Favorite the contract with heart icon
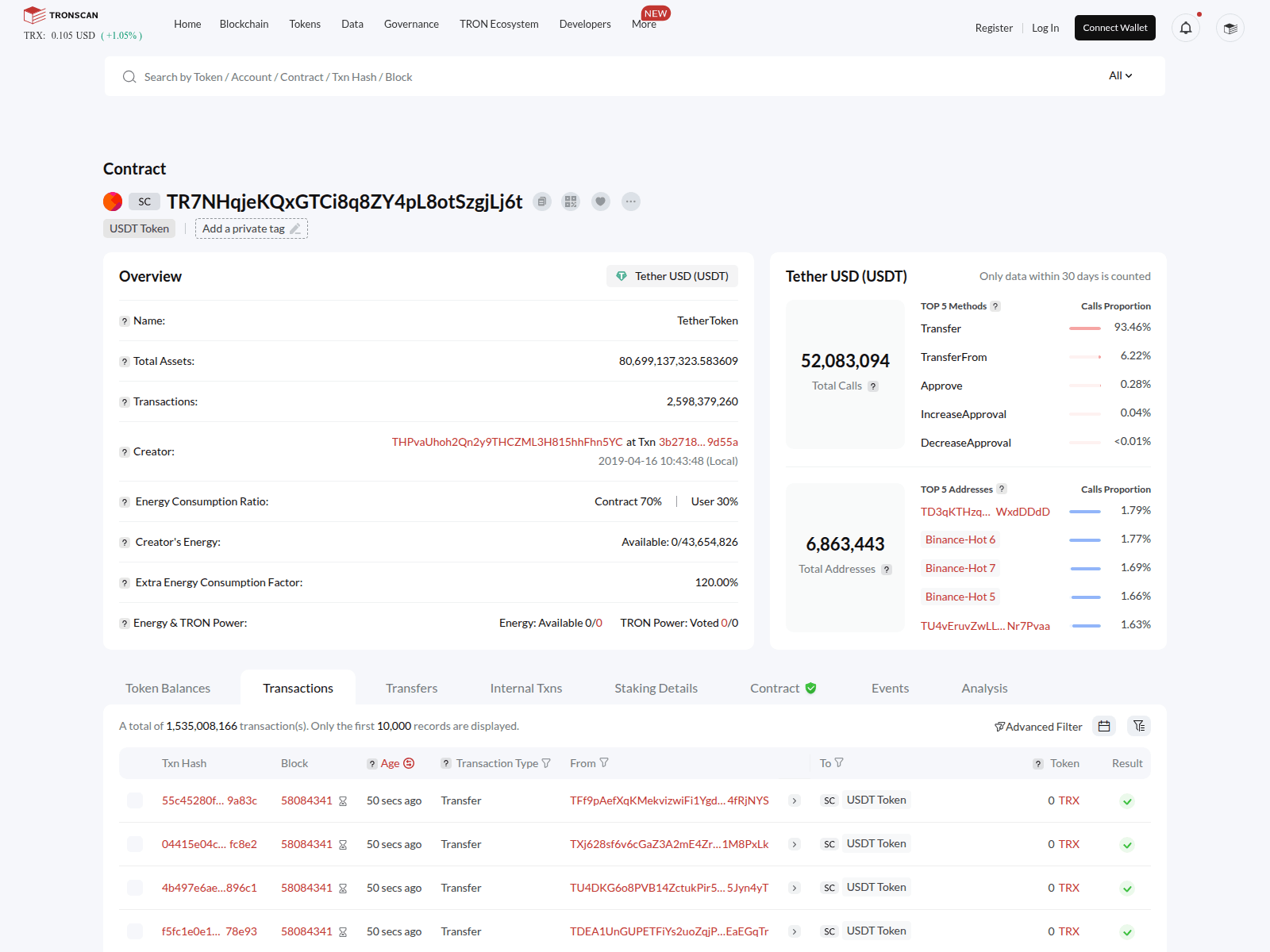Image resolution: width=1270 pixels, height=952 pixels. pos(601,202)
